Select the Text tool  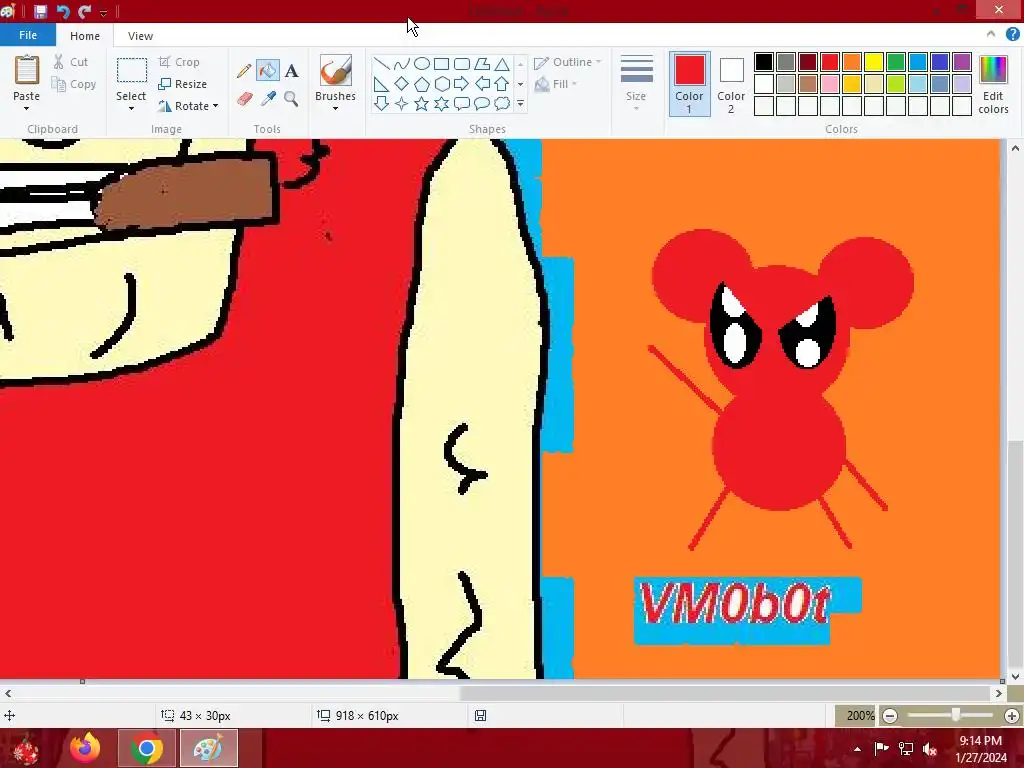(x=292, y=70)
